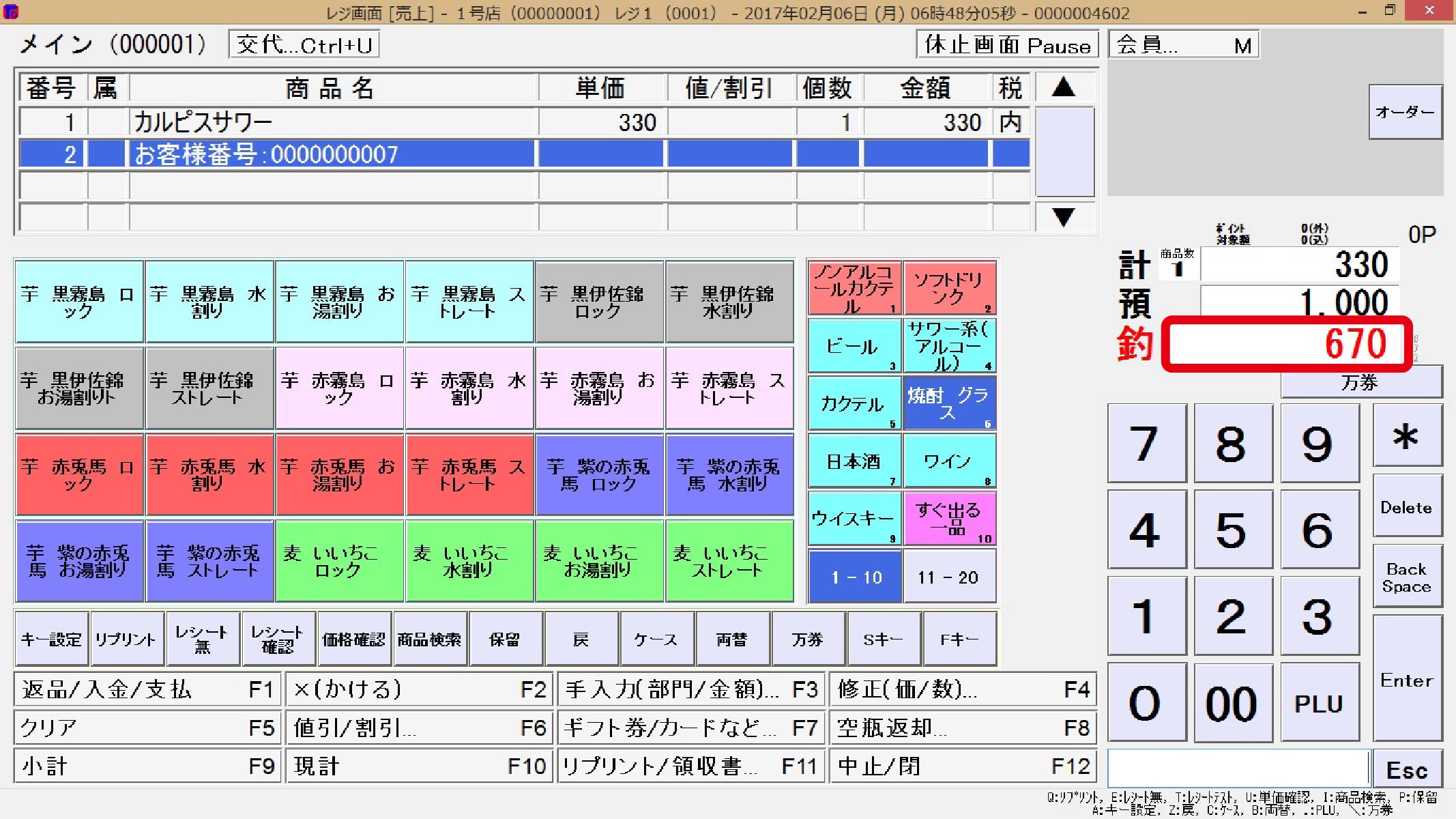This screenshot has width=1456, height=819.
Task: Select the すぐ出る一品 category key
Action: coord(949,519)
